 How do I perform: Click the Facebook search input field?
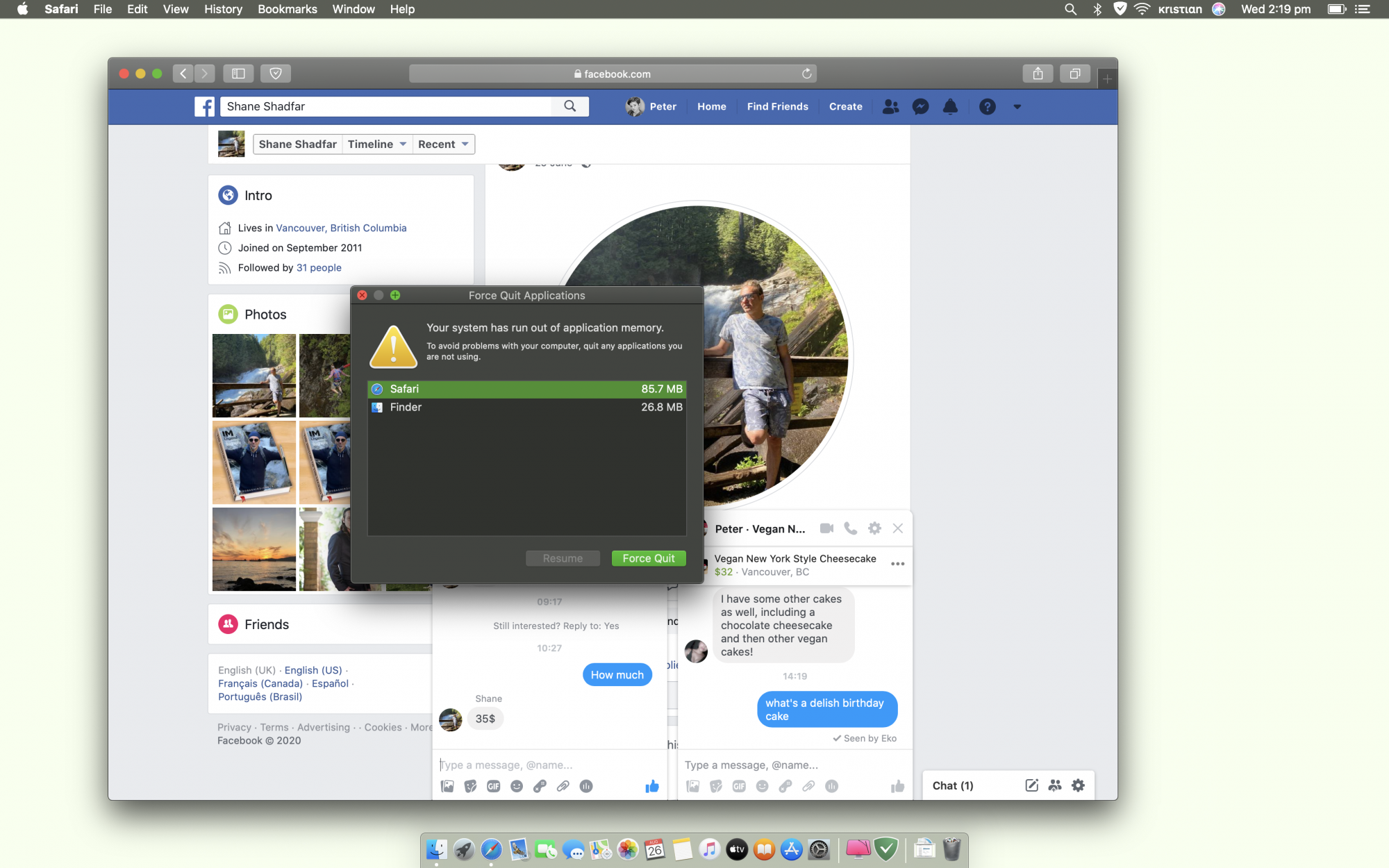point(386,106)
